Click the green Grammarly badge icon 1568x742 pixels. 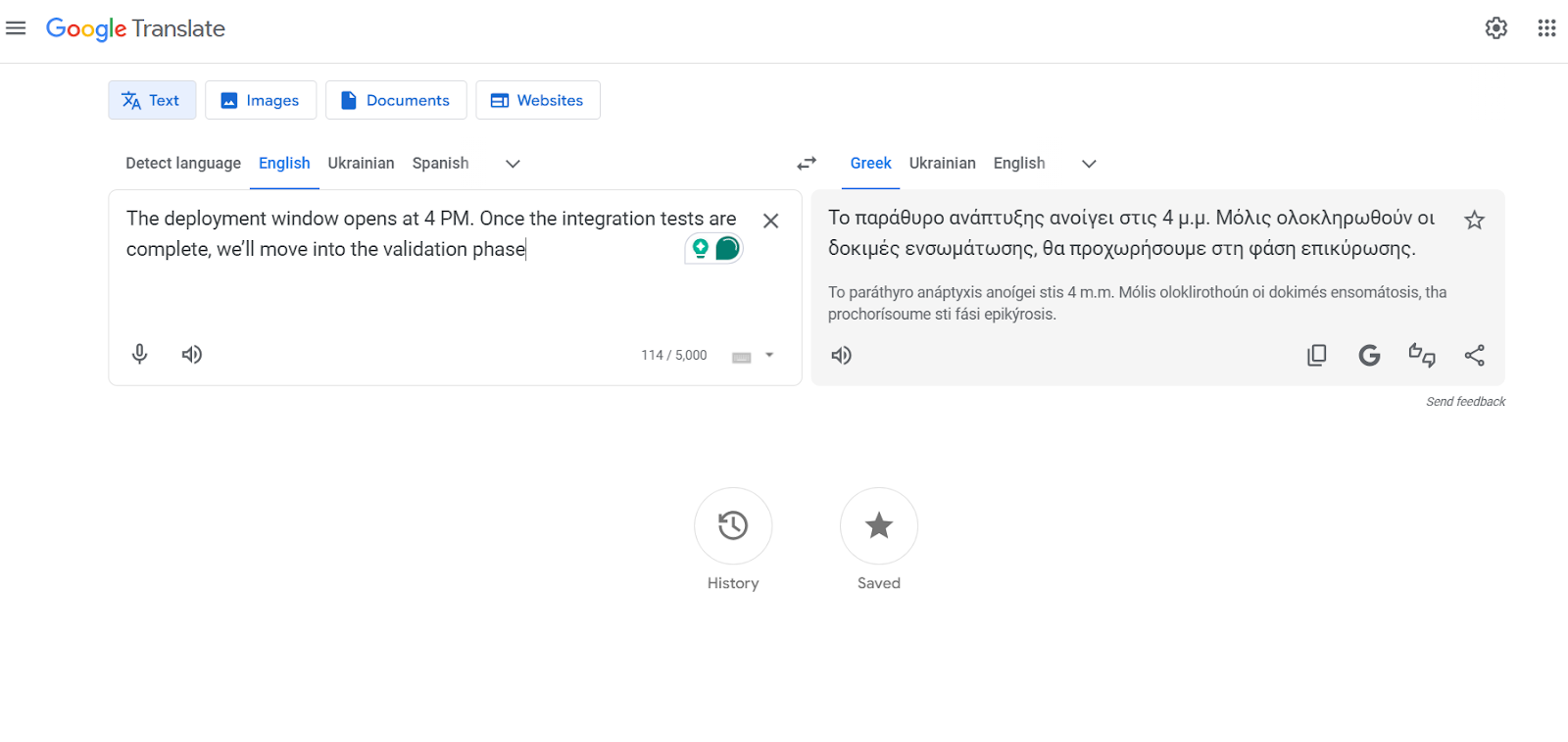tap(727, 249)
